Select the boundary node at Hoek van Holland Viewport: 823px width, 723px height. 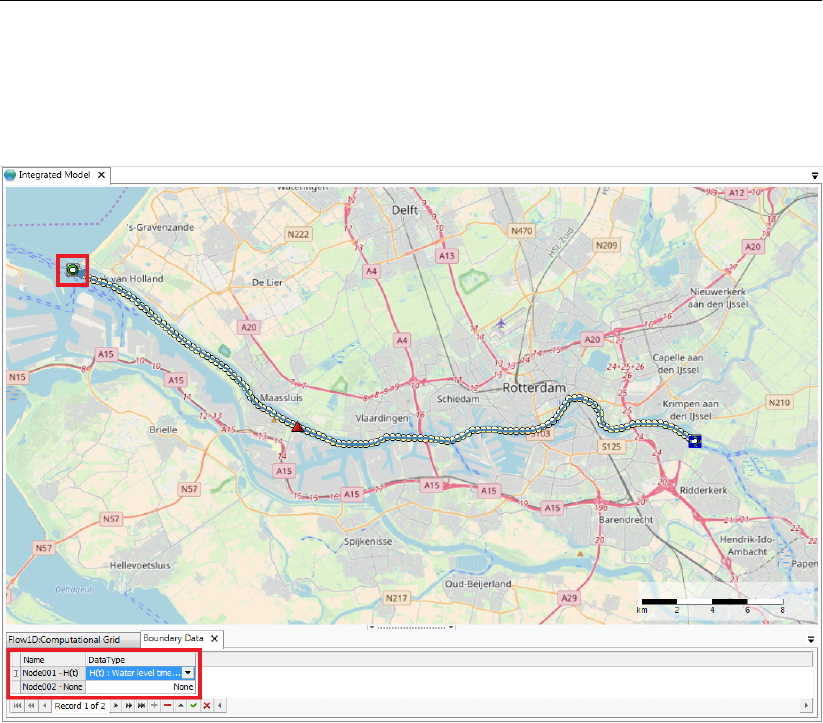click(72, 269)
